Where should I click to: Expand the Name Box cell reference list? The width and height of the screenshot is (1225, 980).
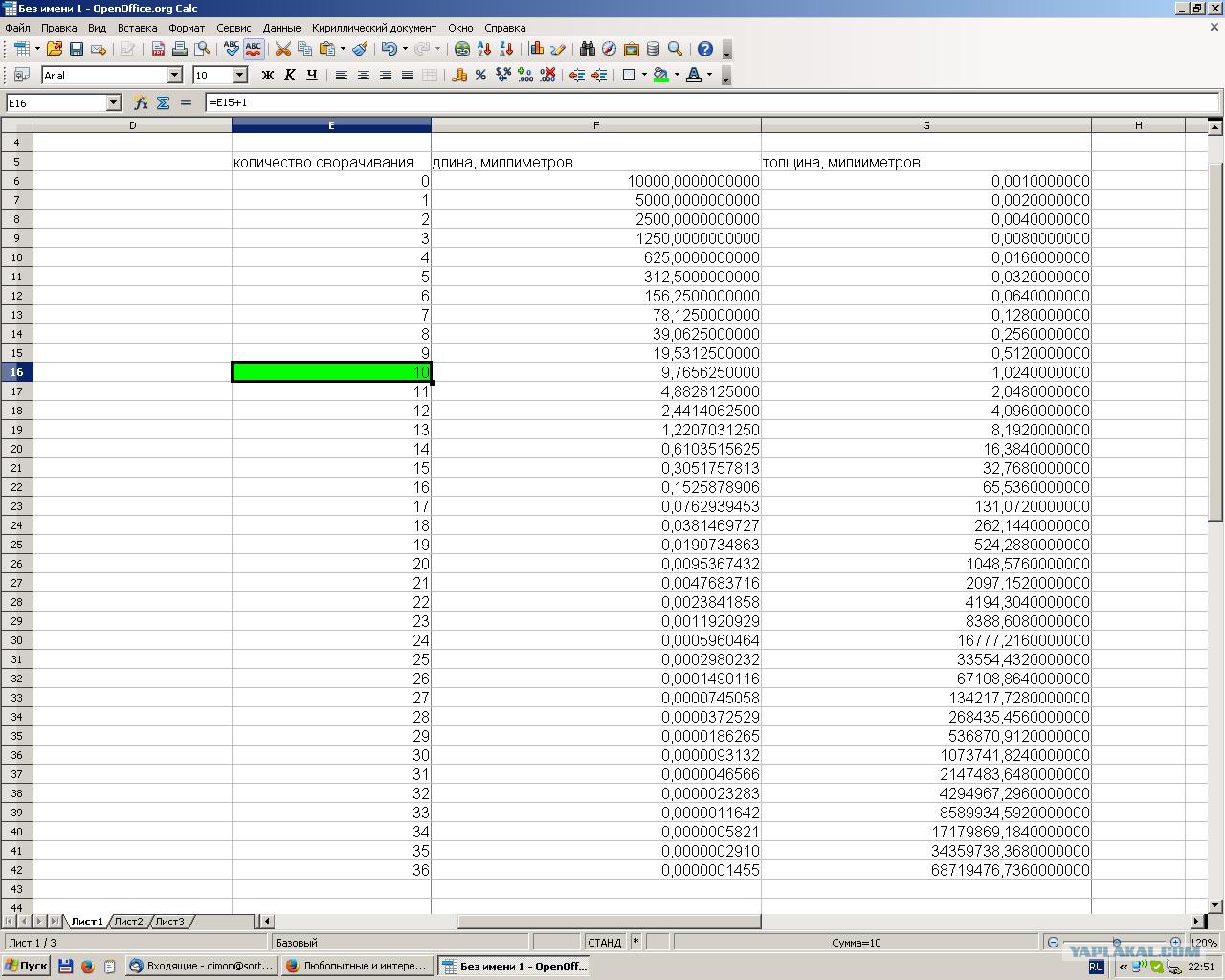113,102
